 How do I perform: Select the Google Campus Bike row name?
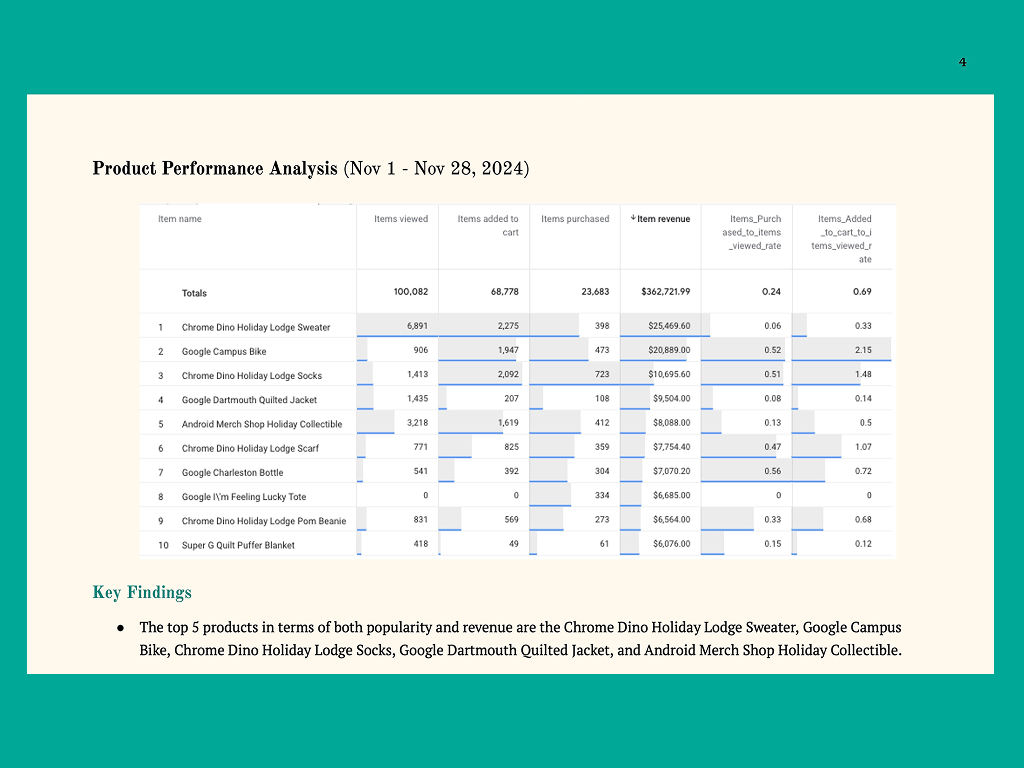pyautogui.click(x=224, y=351)
